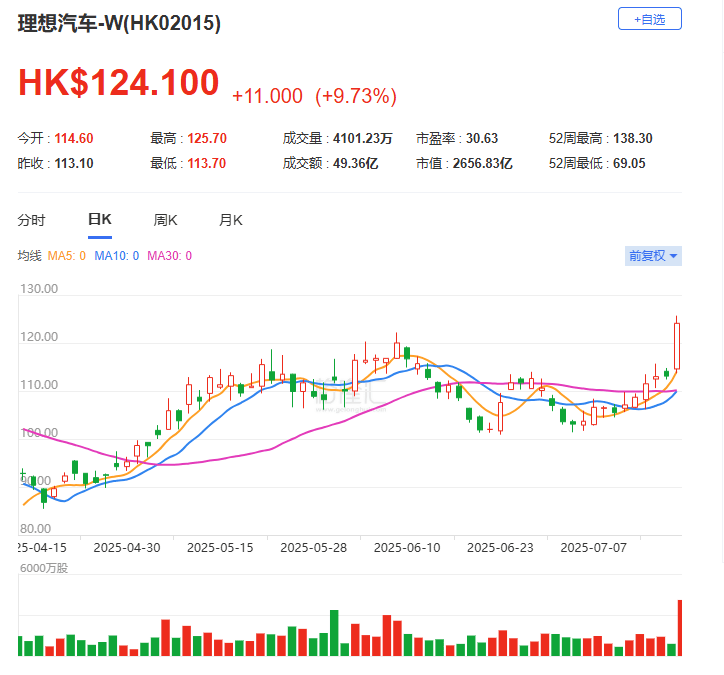This screenshot has width=724, height=675.
Task: Click 最低 value 113.70
Action: pos(206,163)
